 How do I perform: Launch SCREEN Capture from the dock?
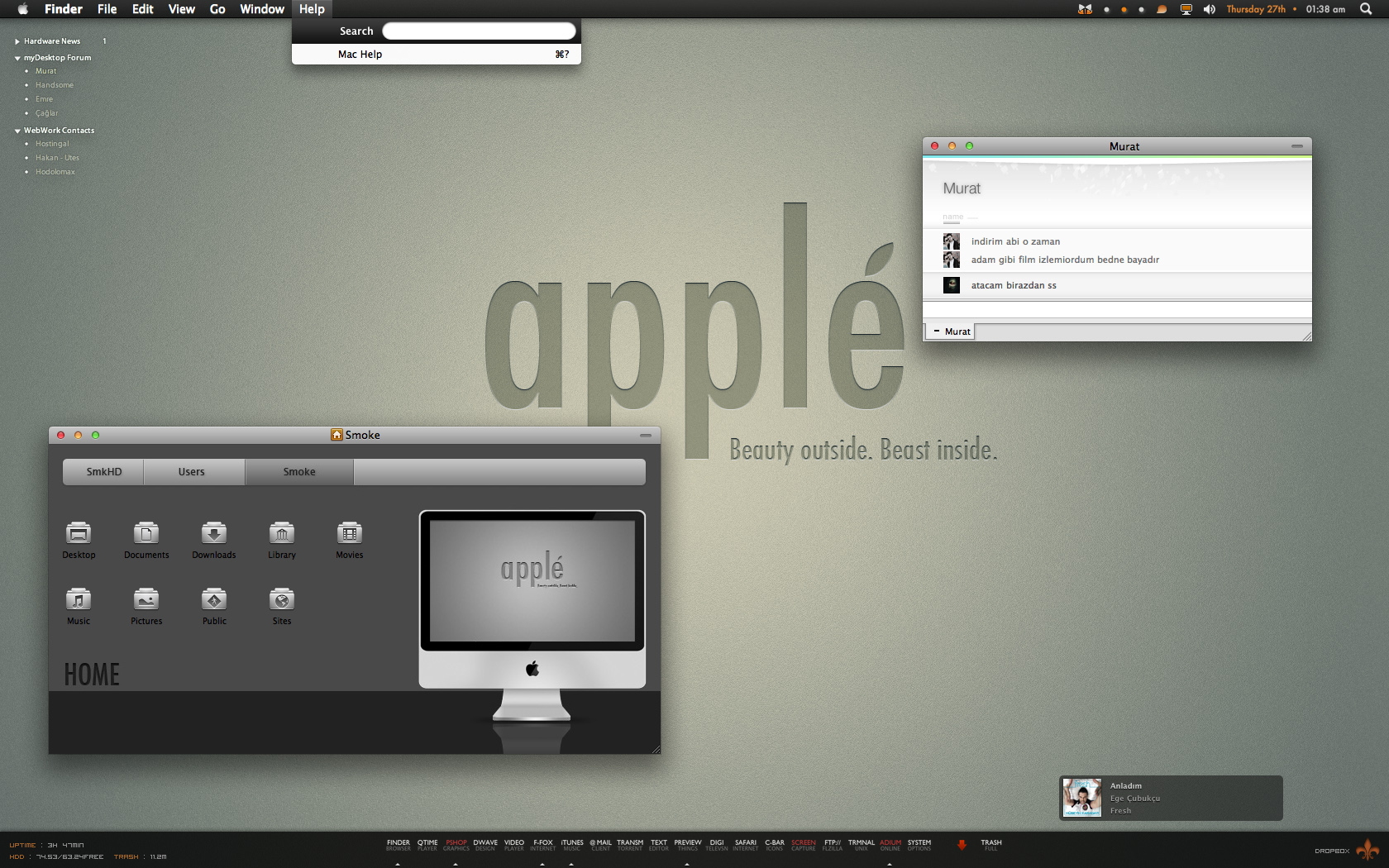pos(804,845)
